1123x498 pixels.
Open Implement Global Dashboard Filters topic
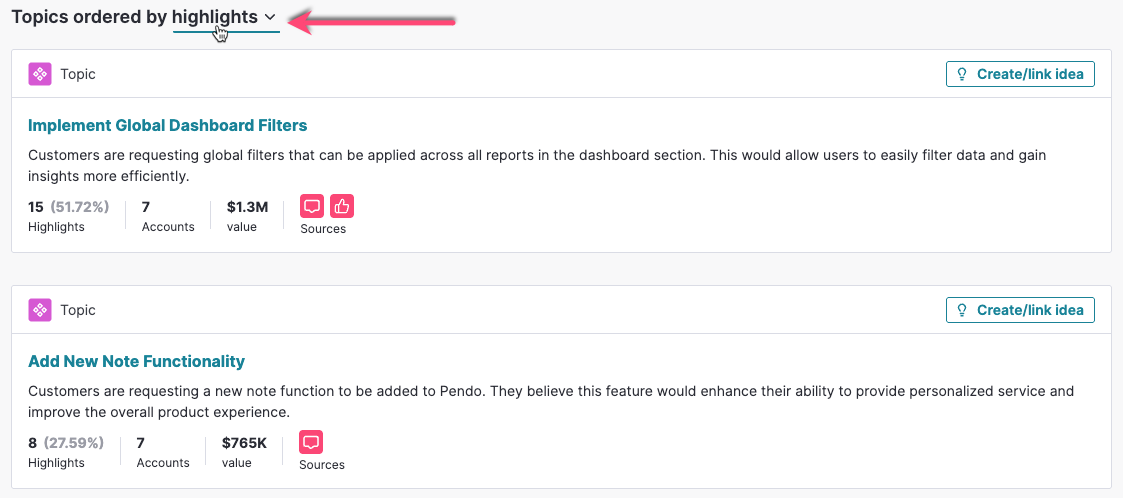[x=168, y=125]
